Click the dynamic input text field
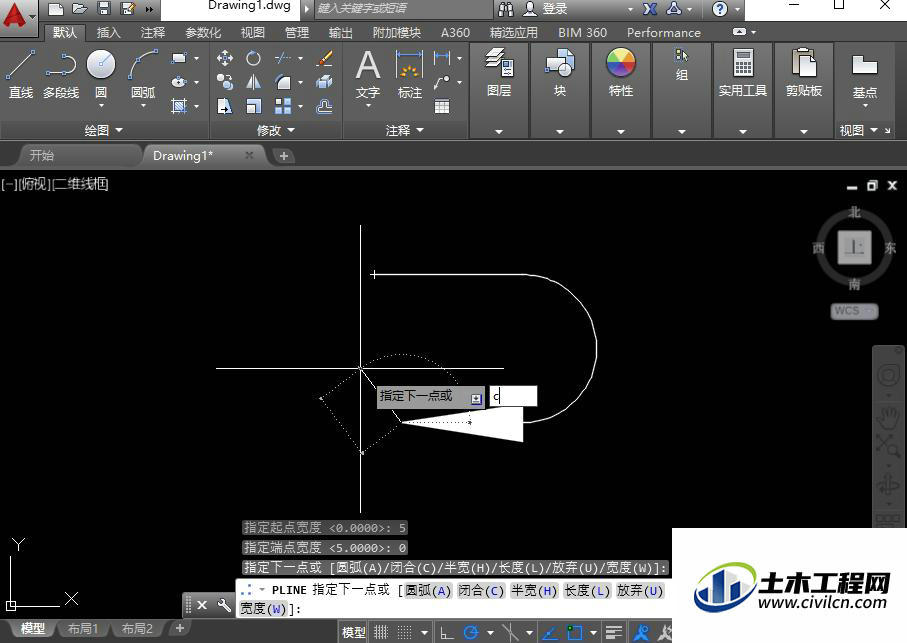The image size is (907, 643). (513, 397)
